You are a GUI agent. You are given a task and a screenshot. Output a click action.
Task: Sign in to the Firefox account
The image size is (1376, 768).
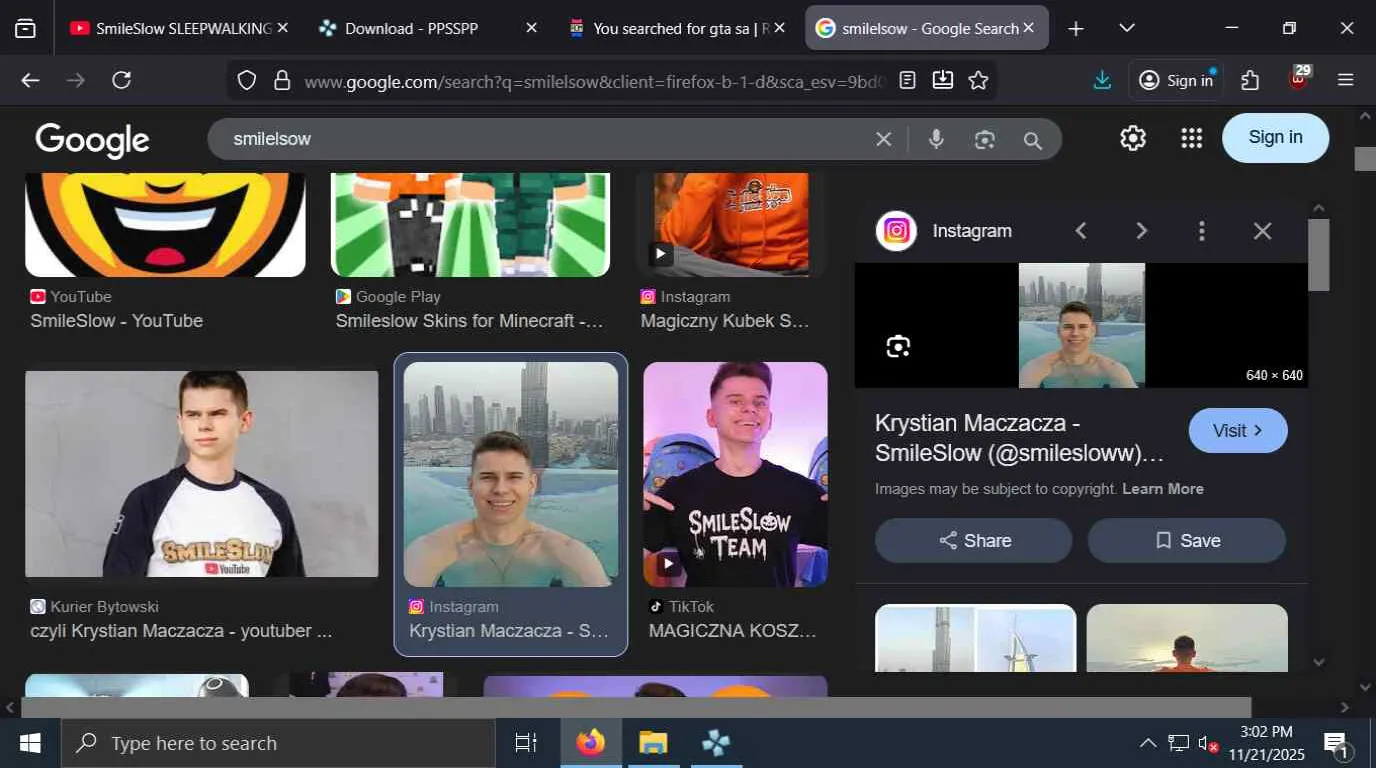point(1176,80)
